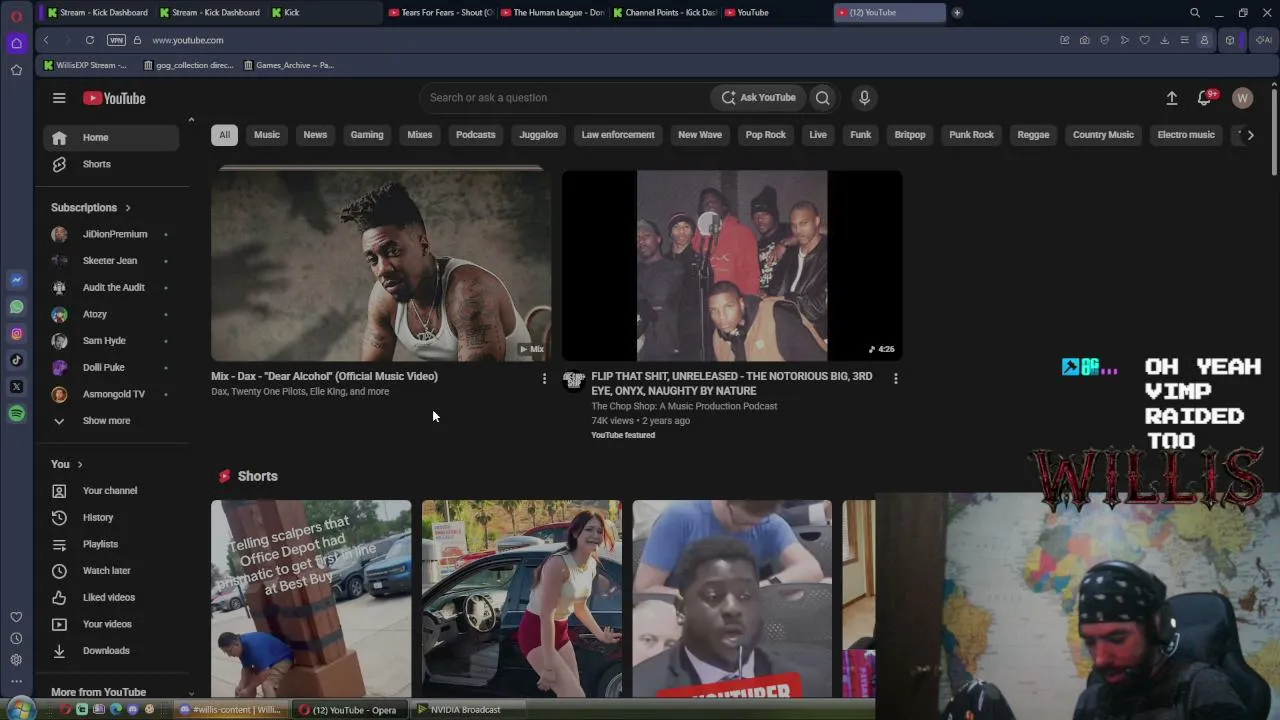Click the YouTube search input field
The width and height of the screenshot is (1280, 720).
click(x=565, y=98)
